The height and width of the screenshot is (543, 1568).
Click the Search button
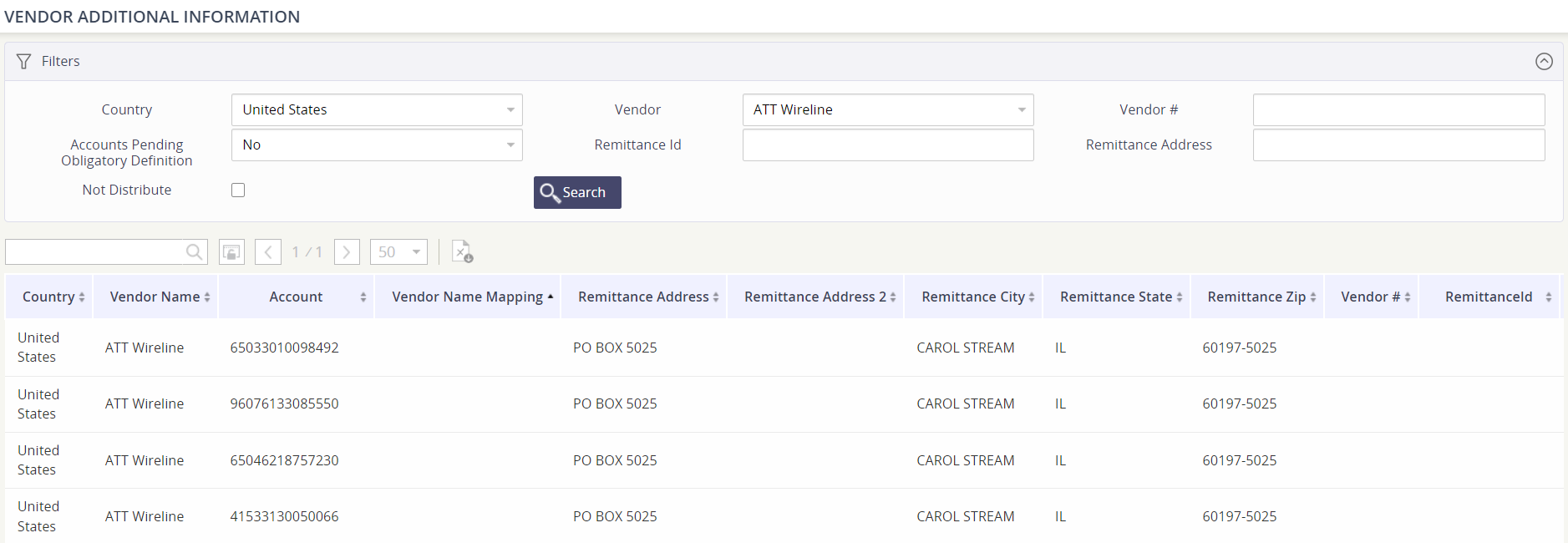tap(577, 192)
